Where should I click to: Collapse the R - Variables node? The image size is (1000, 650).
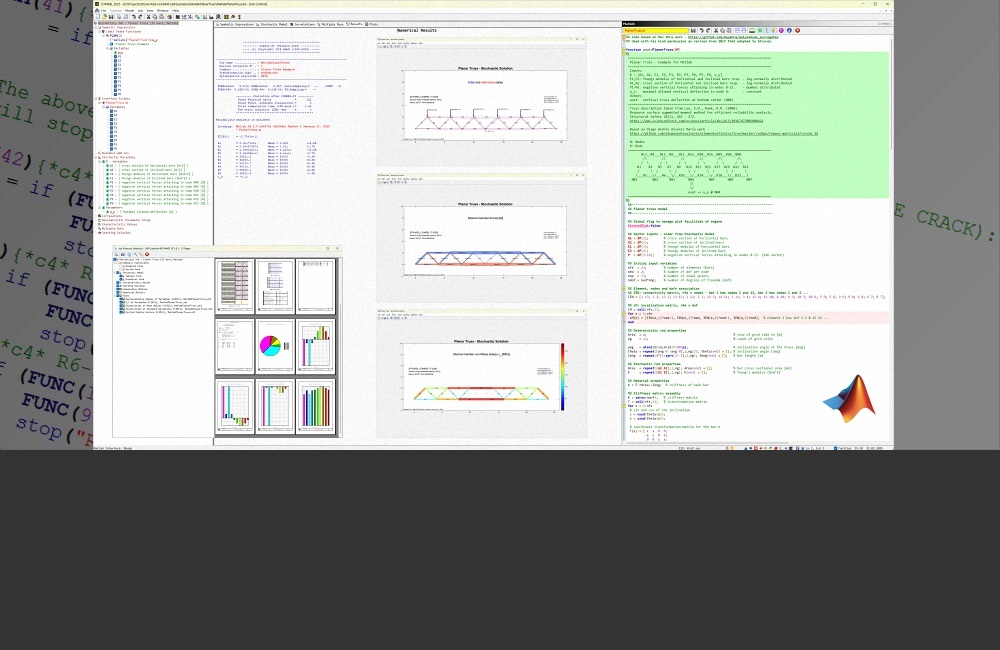pos(99,161)
